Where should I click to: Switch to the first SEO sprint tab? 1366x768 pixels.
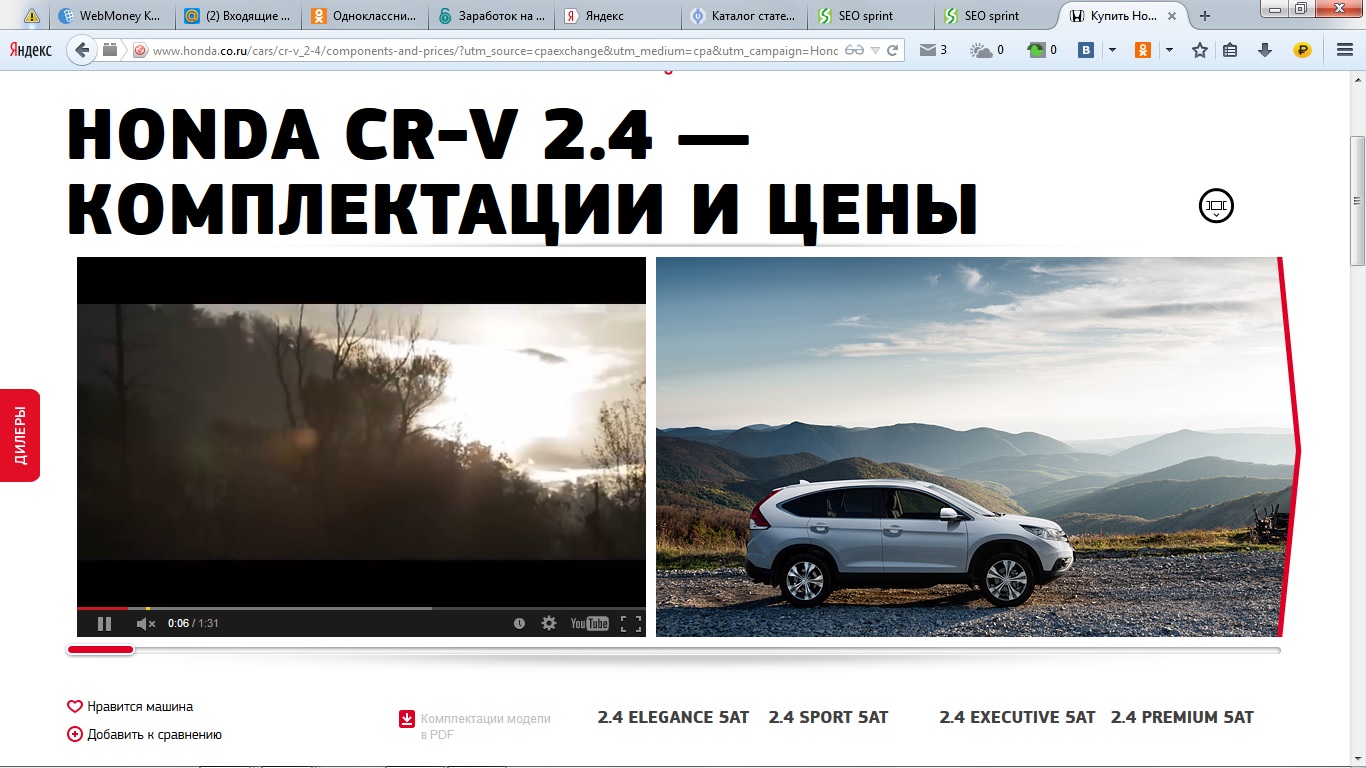tap(870, 16)
